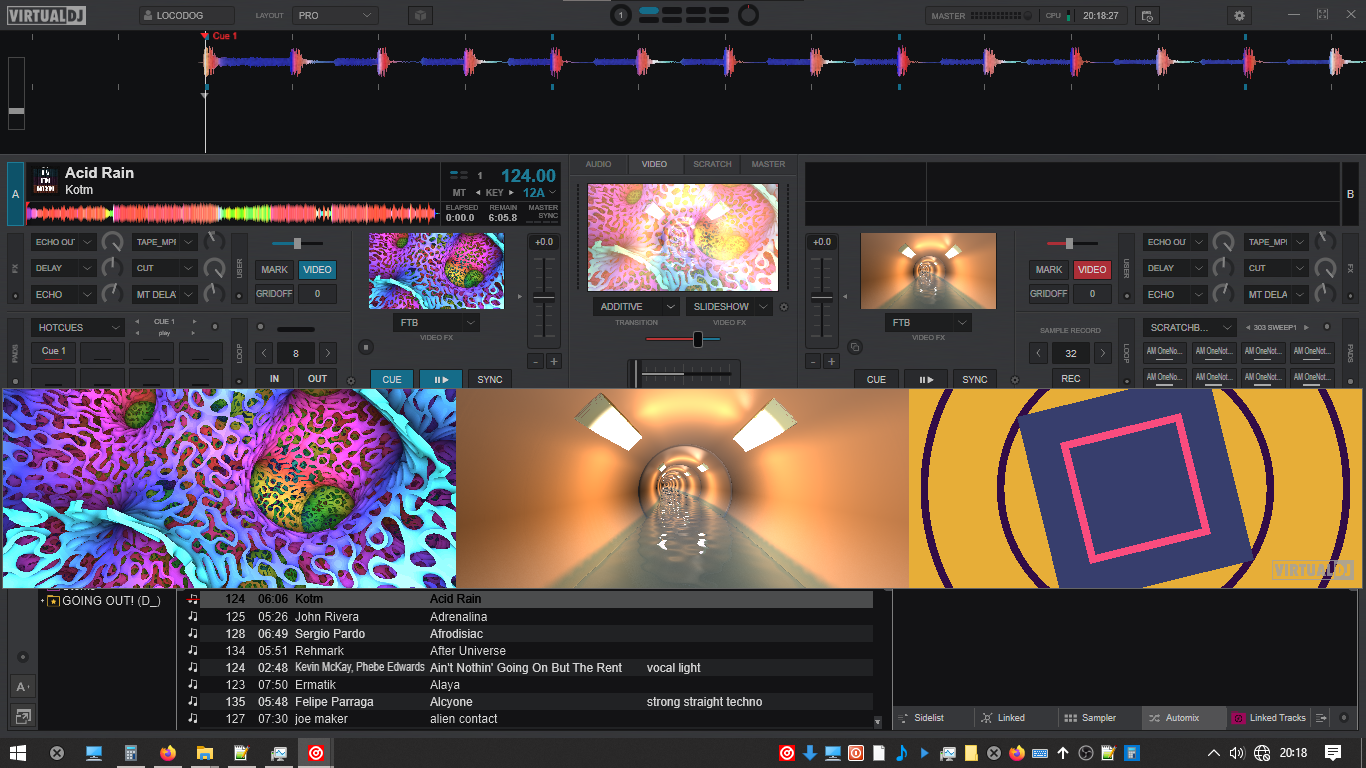Trigger the Cue 1 hotcue pad
Viewport: 1366px width, 768px height.
click(x=54, y=352)
